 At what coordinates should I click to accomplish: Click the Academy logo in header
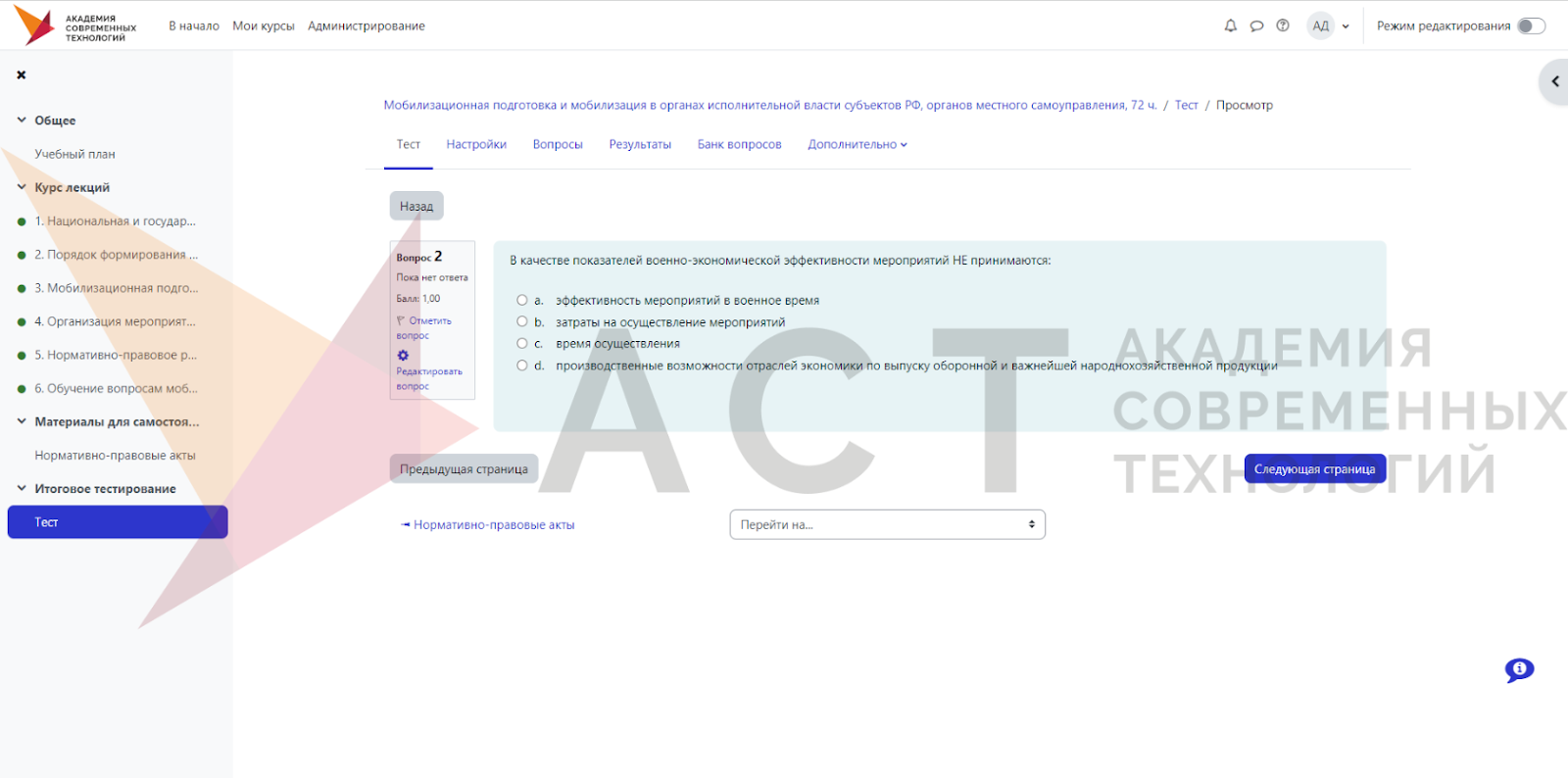(x=75, y=25)
